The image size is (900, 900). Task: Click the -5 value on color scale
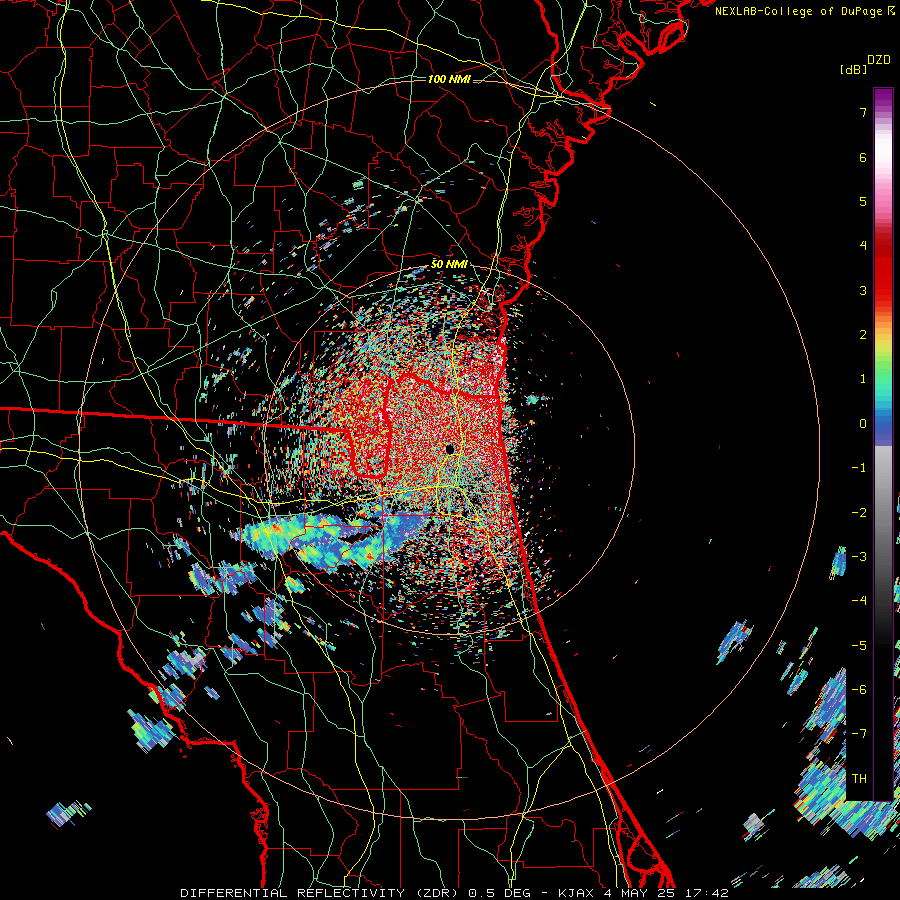click(859, 645)
